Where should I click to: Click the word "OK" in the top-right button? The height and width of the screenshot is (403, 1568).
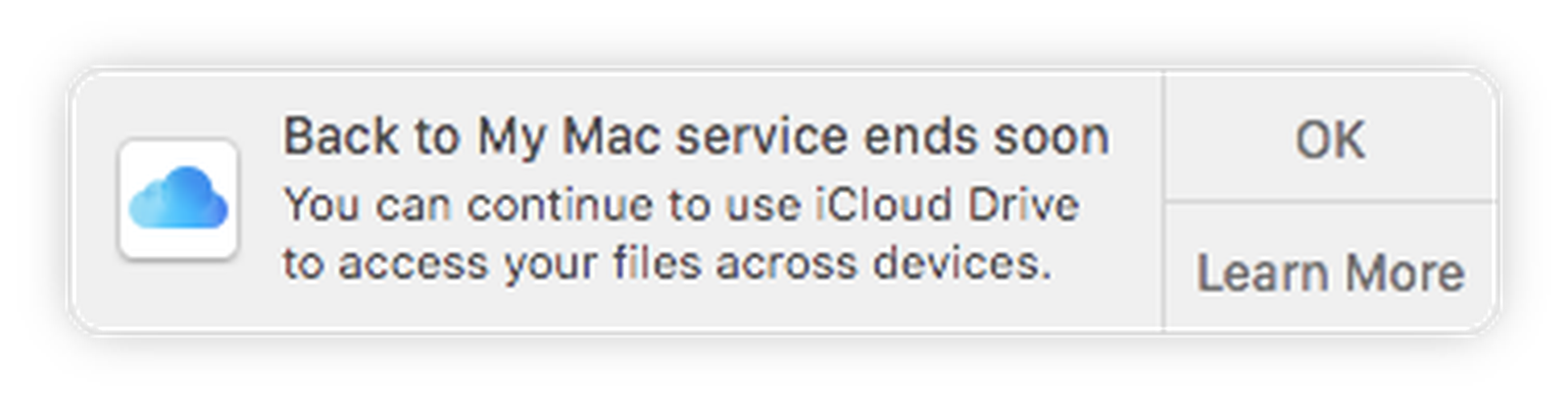point(1330,138)
